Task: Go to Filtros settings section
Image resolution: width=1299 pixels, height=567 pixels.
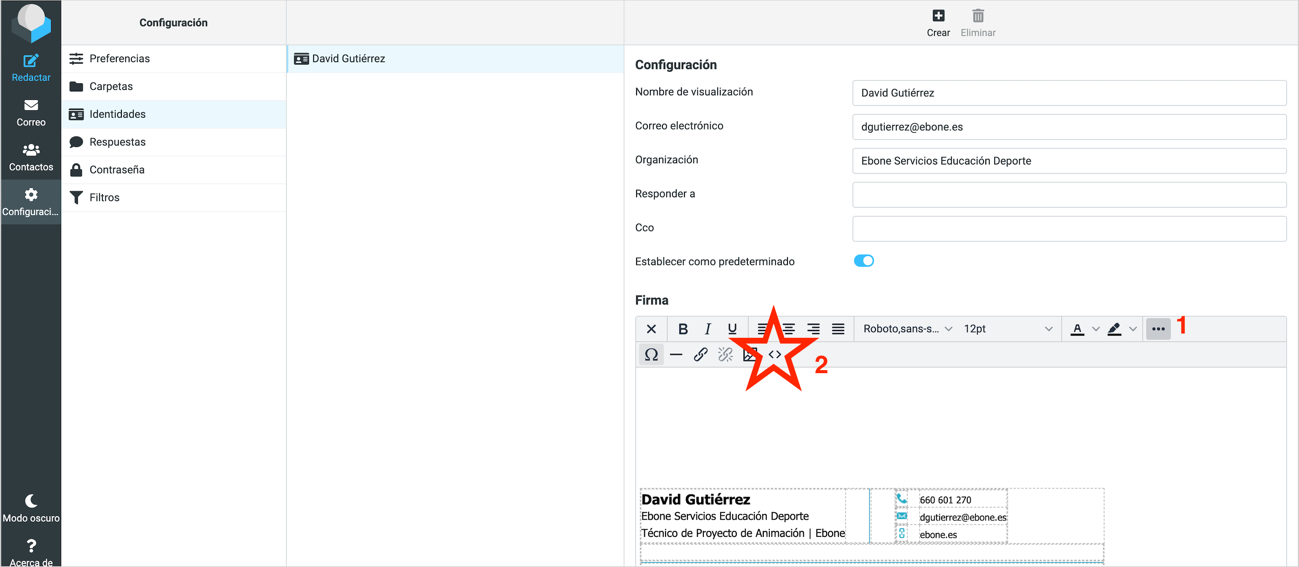Action: click(x=104, y=198)
